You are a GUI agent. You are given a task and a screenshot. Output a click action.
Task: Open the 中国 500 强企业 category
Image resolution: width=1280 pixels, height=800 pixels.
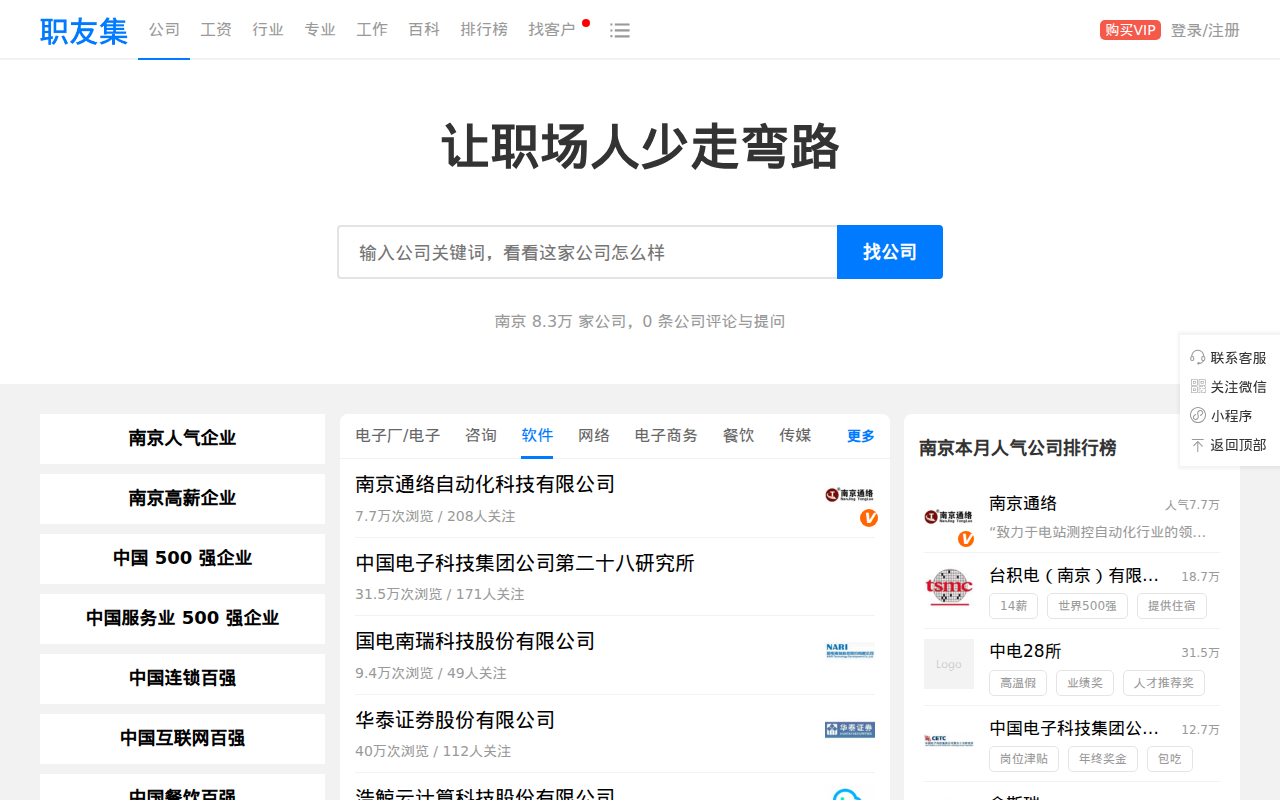tap(182, 559)
